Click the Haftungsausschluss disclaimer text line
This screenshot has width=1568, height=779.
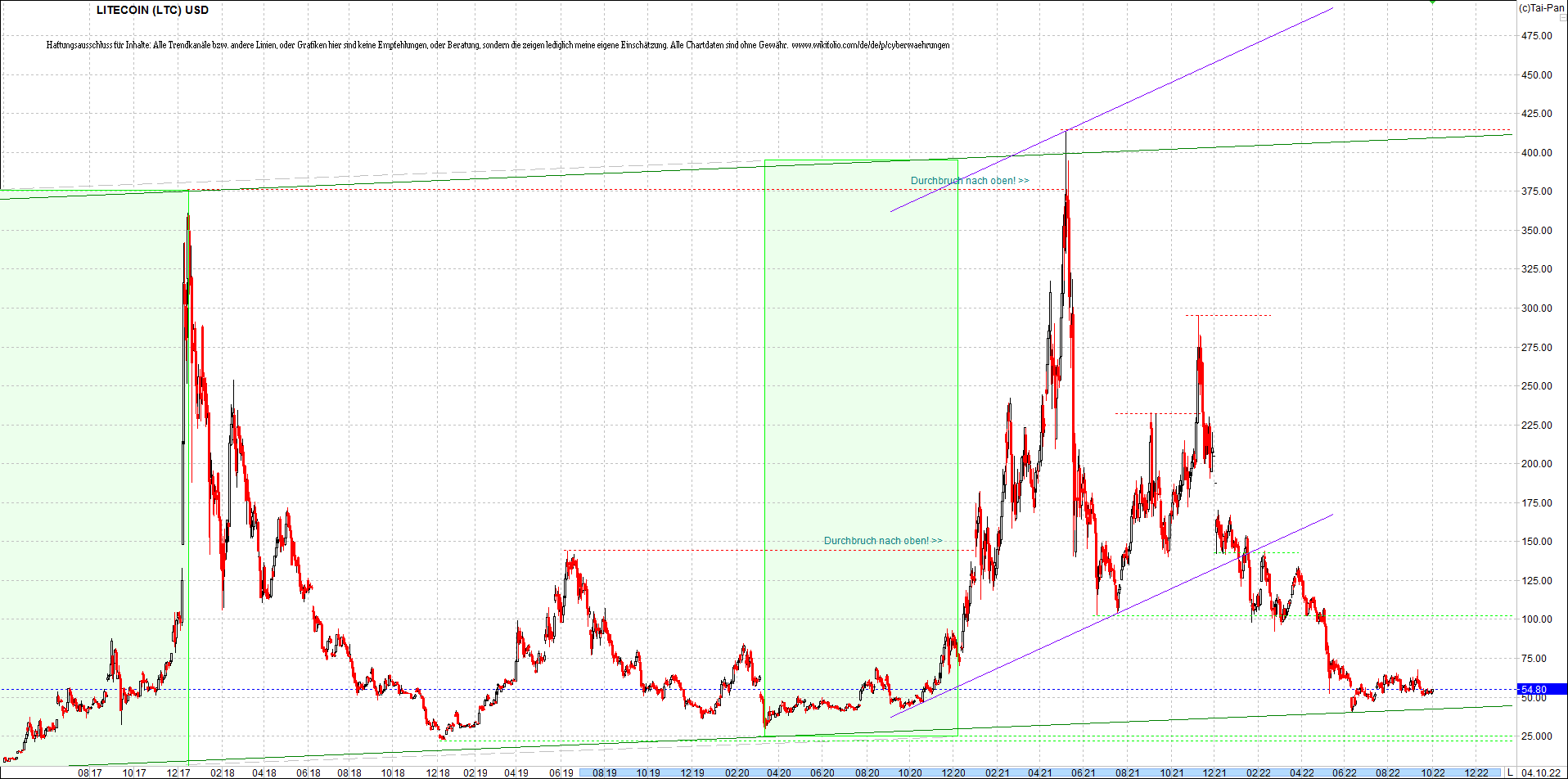498,45
